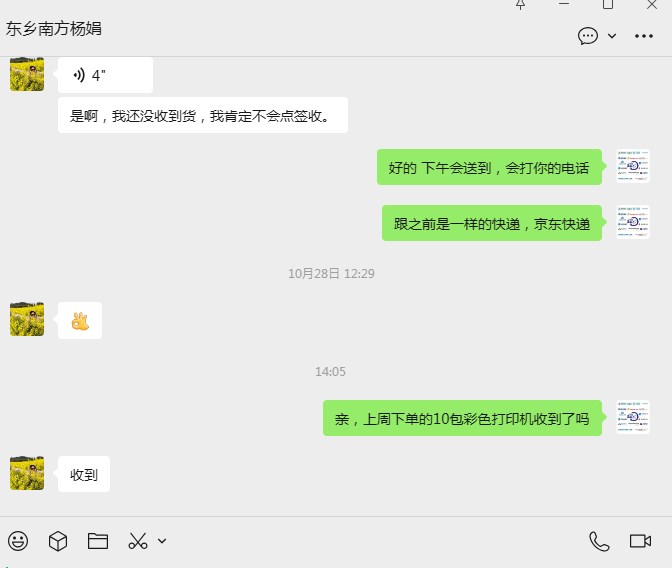Click the 京东快递 message bubble
This screenshot has width=672, height=568.
click(492, 223)
